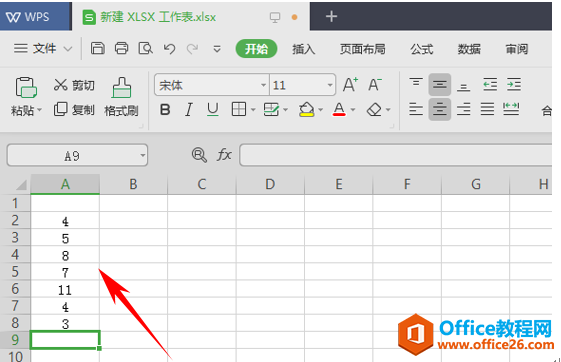Select row 6 header
Viewport: 561px width, 362px height.
pos(15,289)
